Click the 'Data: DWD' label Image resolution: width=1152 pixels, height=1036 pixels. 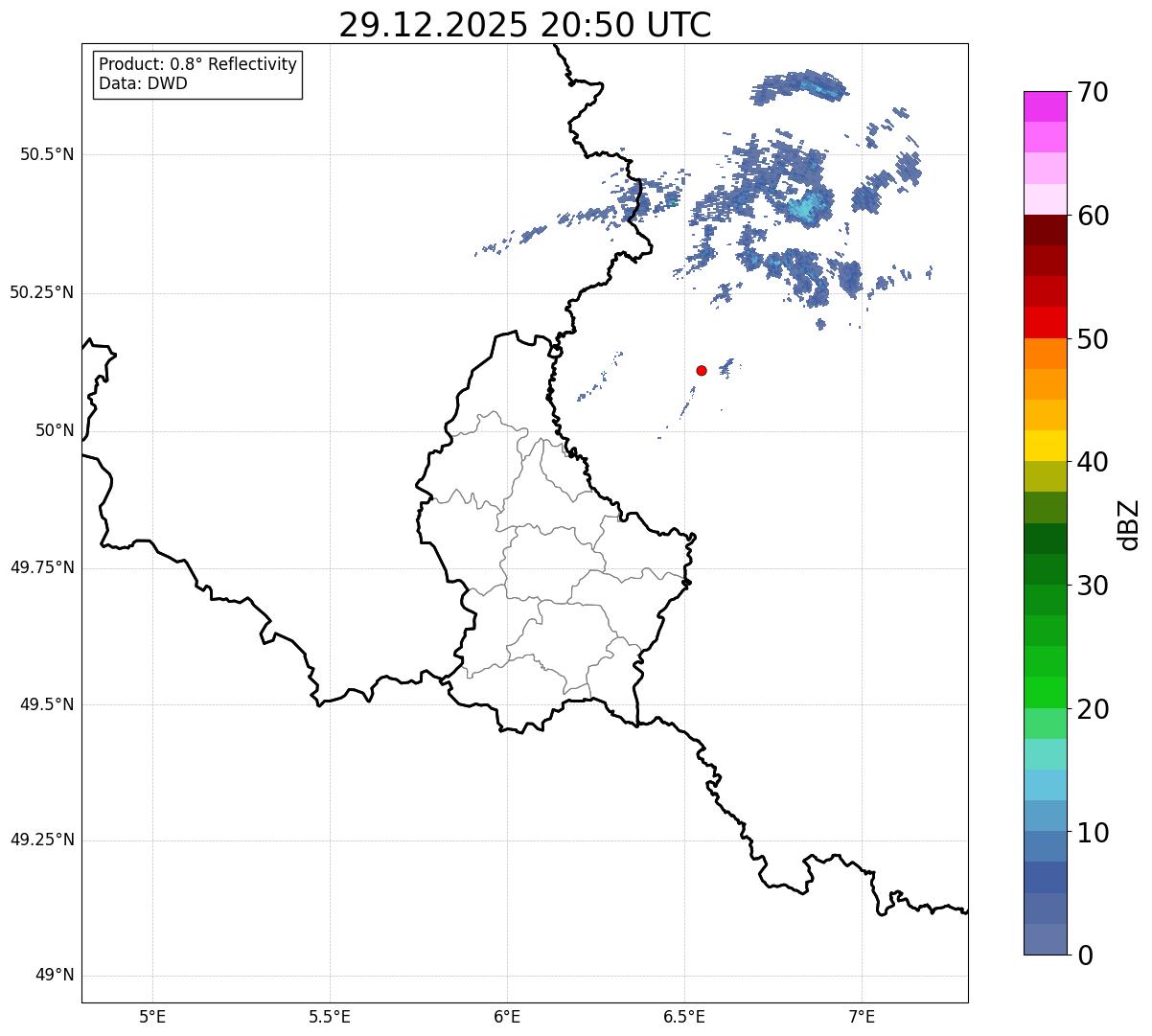tap(144, 83)
